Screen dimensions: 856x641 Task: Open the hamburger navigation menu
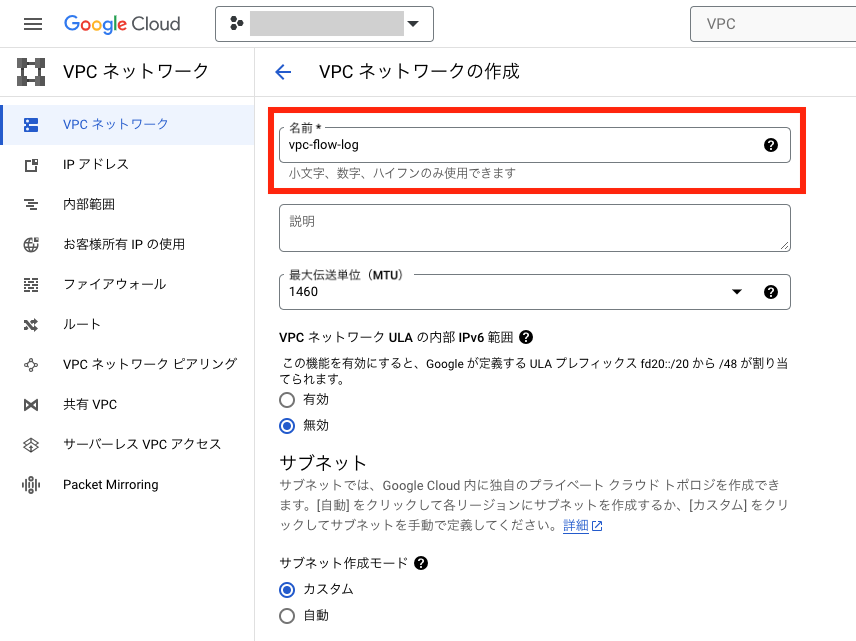[33, 24]
